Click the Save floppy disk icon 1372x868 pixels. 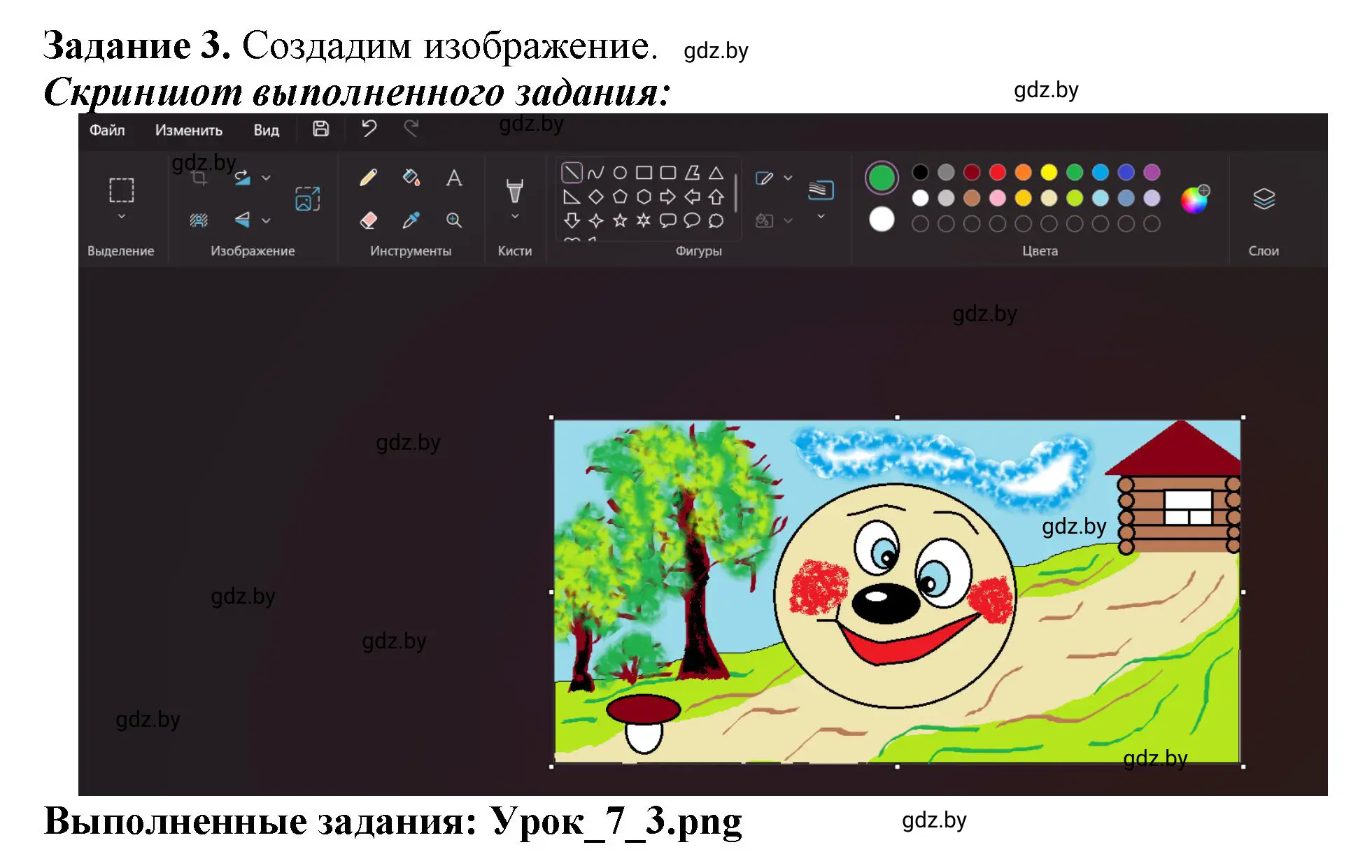click(320, 129)
